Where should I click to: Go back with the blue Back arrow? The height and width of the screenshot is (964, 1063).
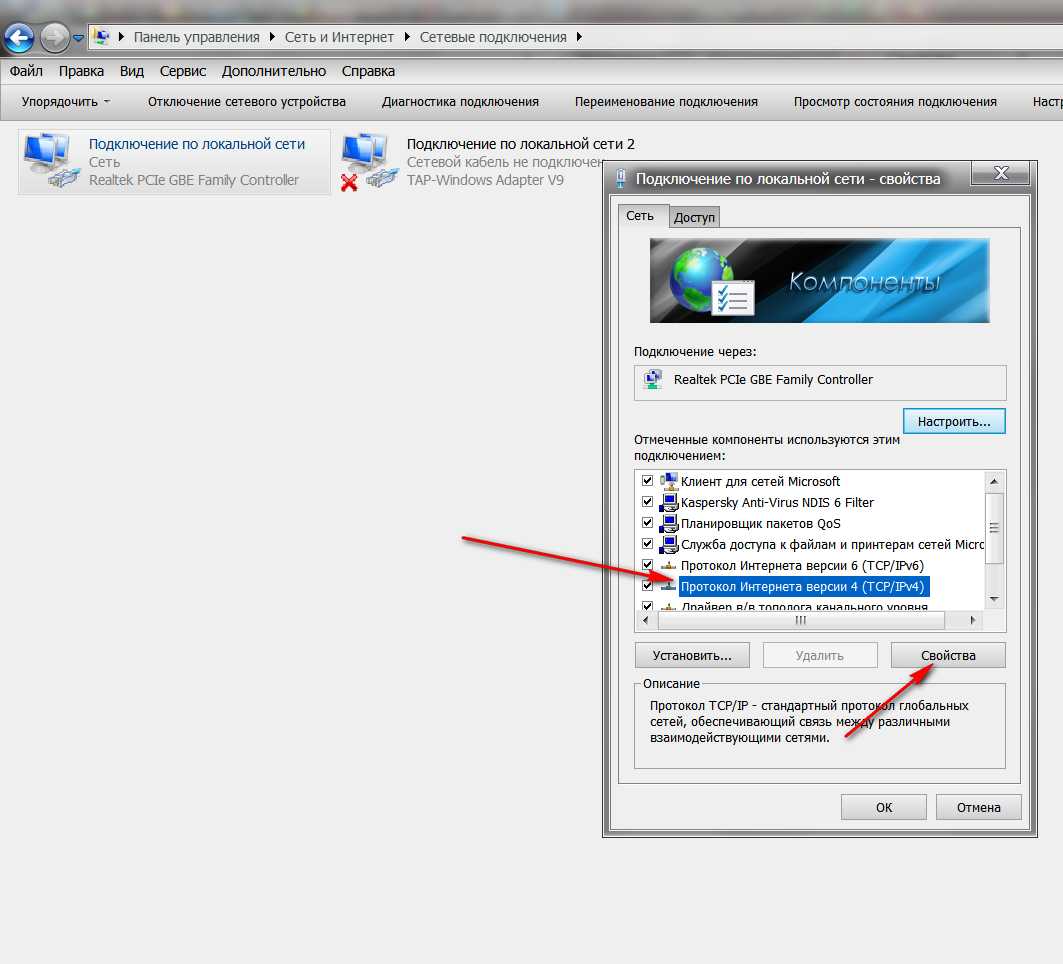click(x=19, y=38)
